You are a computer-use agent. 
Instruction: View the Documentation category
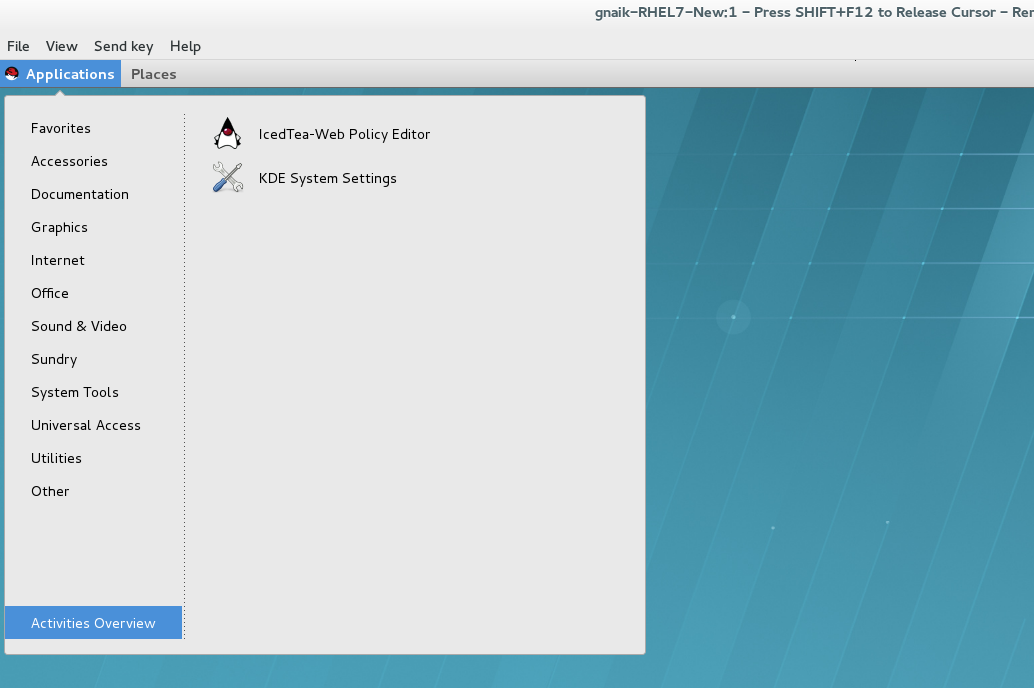click(80, 194)
